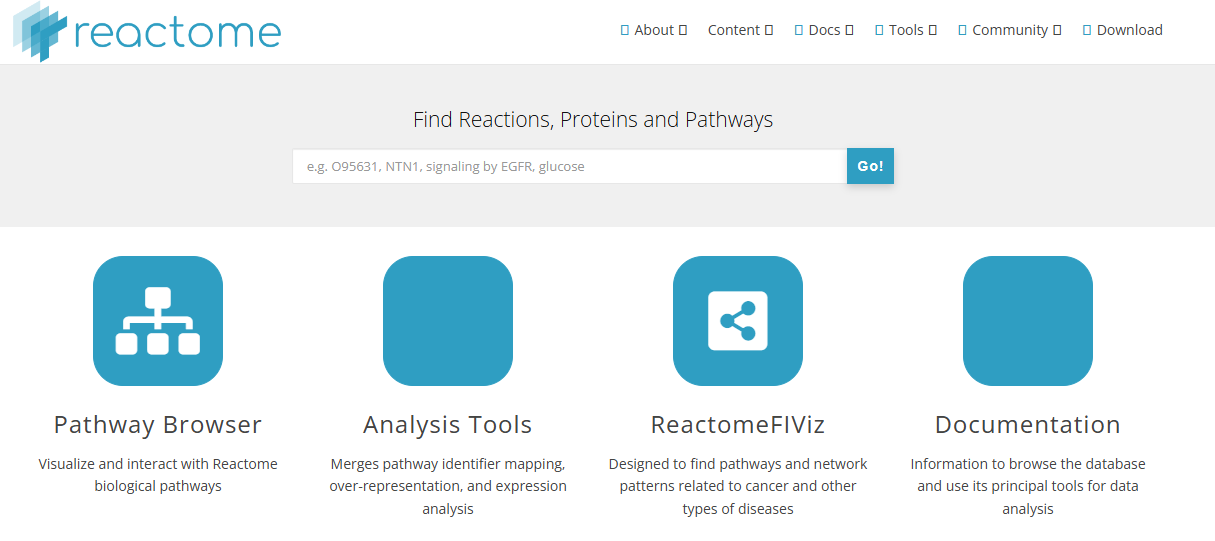
Task: Open the Pathway Browser hierarchy icon
Action: pos(158,321)
